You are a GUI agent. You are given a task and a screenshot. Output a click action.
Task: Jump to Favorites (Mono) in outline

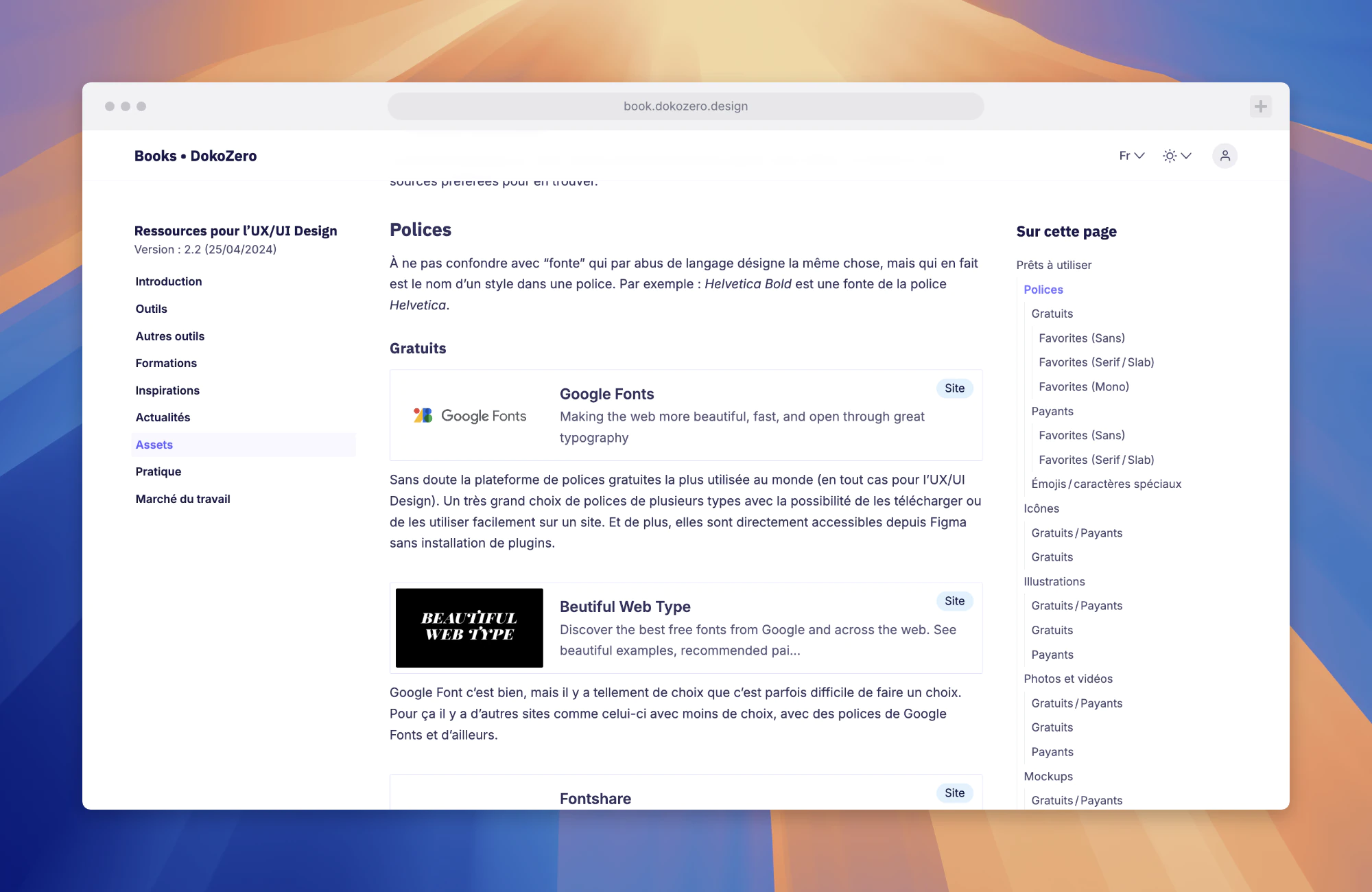[1084, 387]
